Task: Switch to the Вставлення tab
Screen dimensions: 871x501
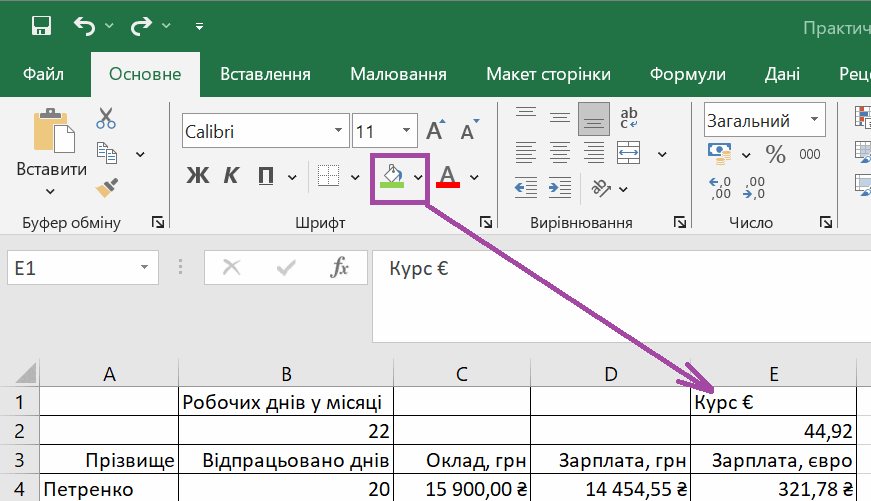Action: tap(265, 74)
